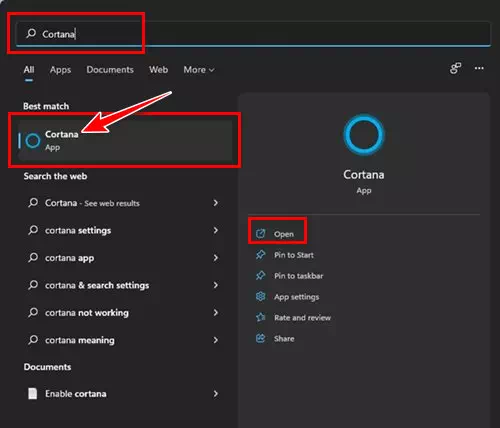The image size is (500, 428).
Task: Click the Pin to Start pin icon
Action: coord(260,255)
